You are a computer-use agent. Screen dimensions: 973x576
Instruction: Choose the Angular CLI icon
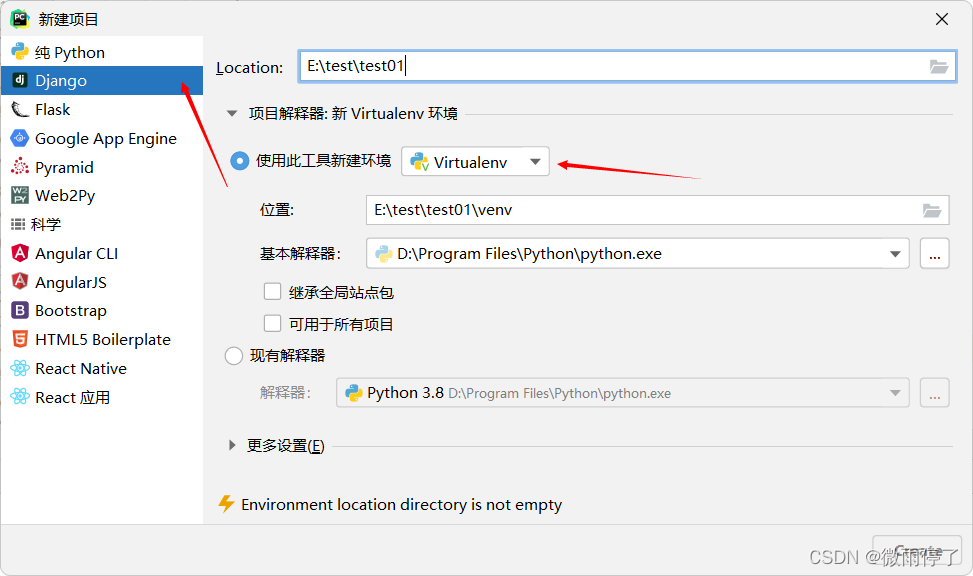pyautogui.click(x=20, y=253)
